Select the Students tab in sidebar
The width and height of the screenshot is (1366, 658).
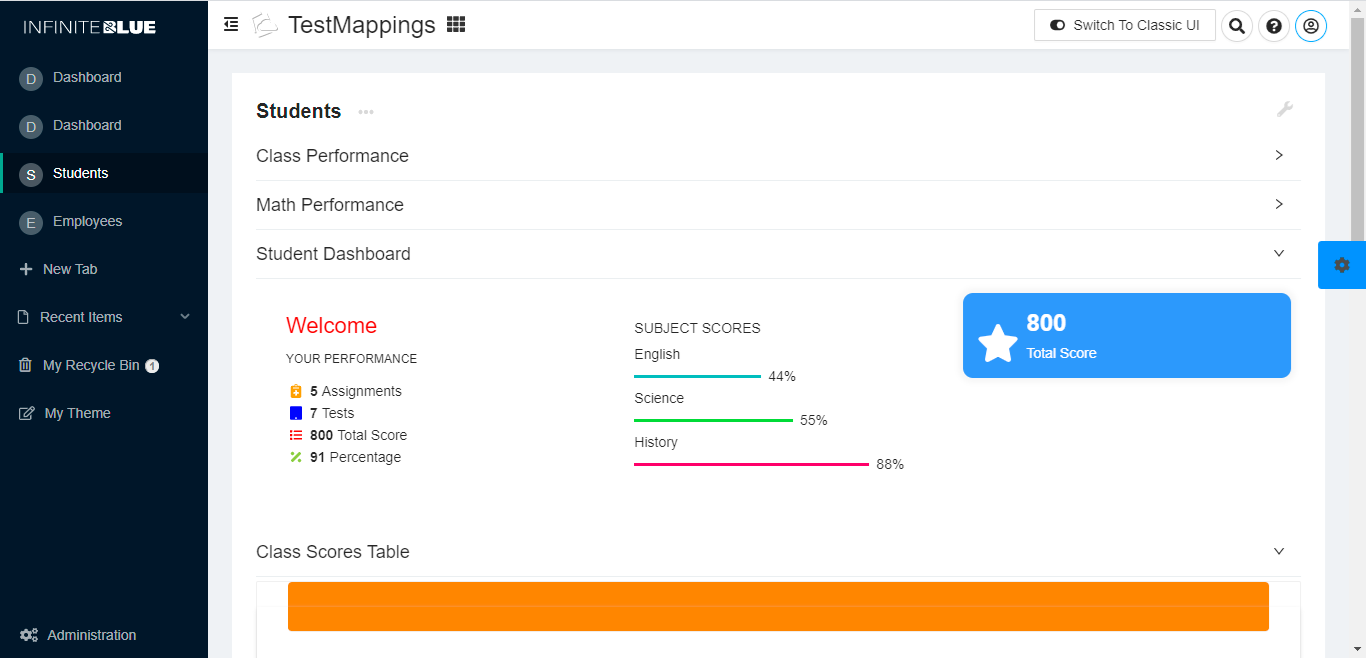click(x=104, y=173)
